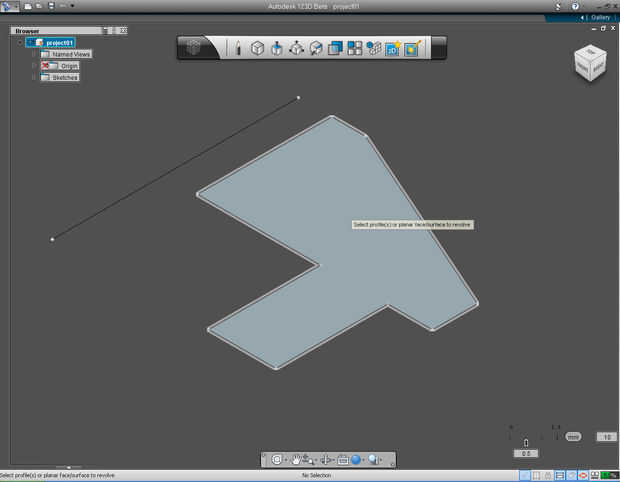Click the save disk icon in title bar
The height and width of the screenshot is (482, 620).
(x=51, y=6)
